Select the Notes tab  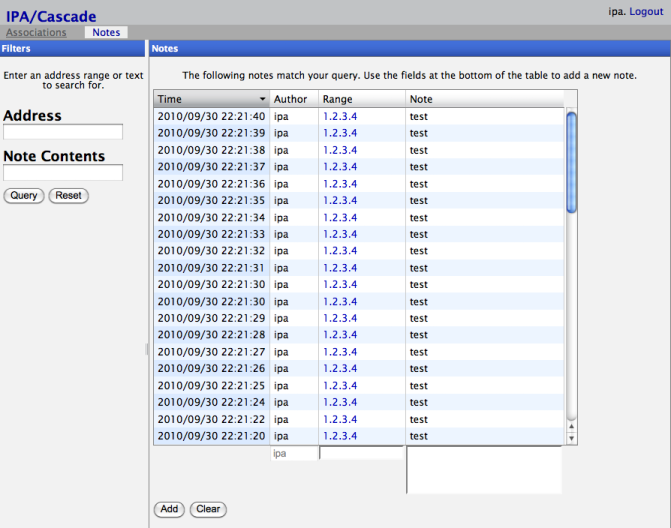click(x=105, y=33)
